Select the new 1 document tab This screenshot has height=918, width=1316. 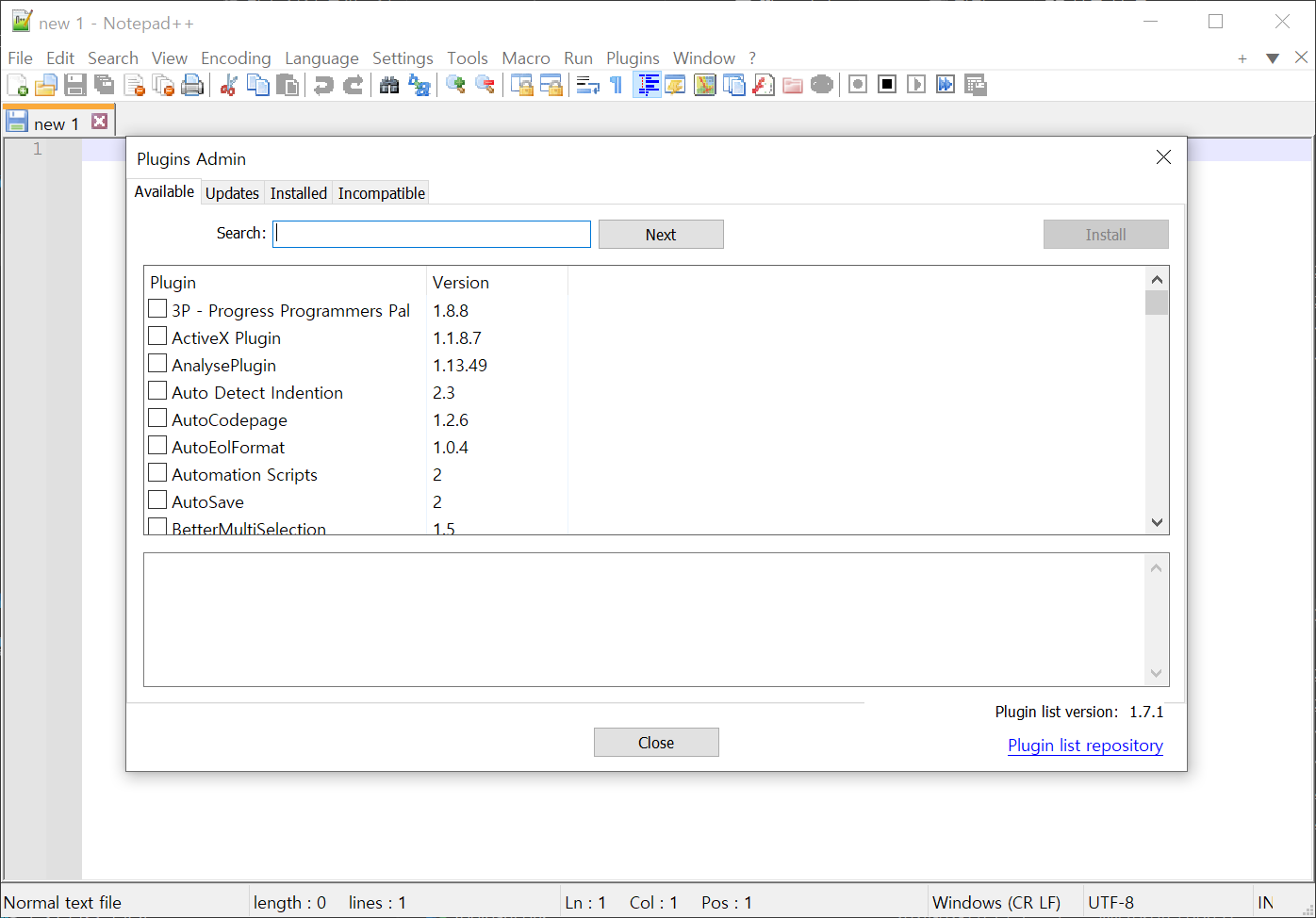click(x=58, y=123)
